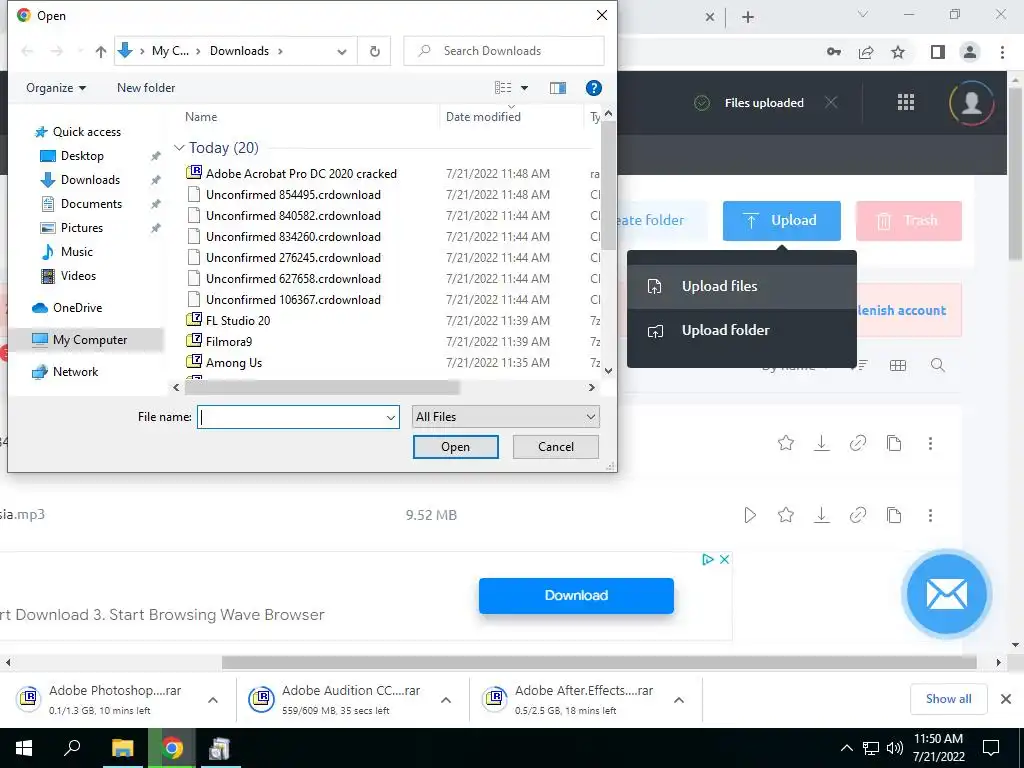The height and width of the screenshot is (768, 1024).
Task: Collapse the Today (20) group
Action: [x=179, y=148]
